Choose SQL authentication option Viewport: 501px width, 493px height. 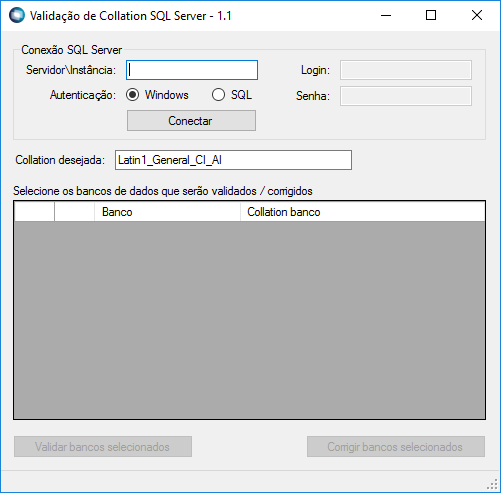click(x=218, y=95)
